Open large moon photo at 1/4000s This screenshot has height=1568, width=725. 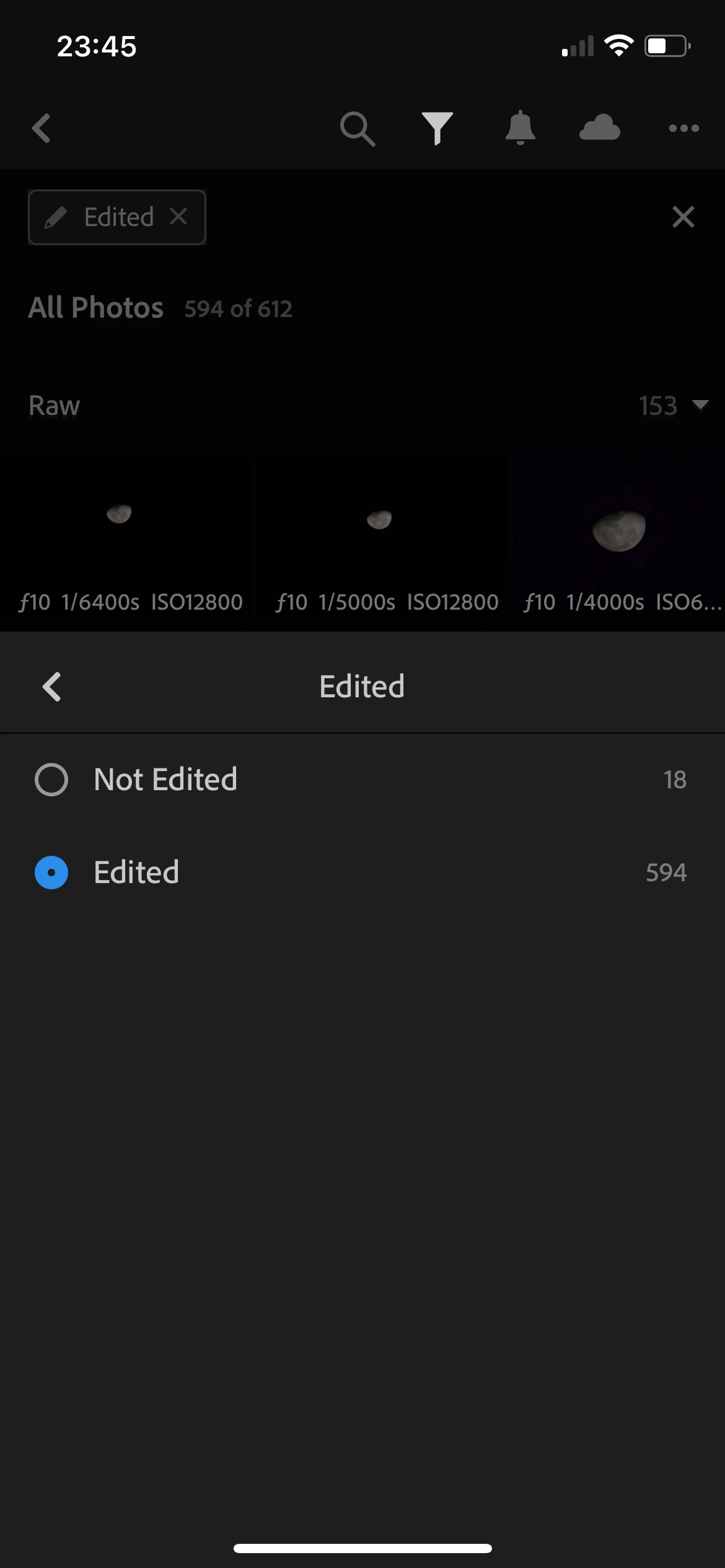click(x=617, y=533)
